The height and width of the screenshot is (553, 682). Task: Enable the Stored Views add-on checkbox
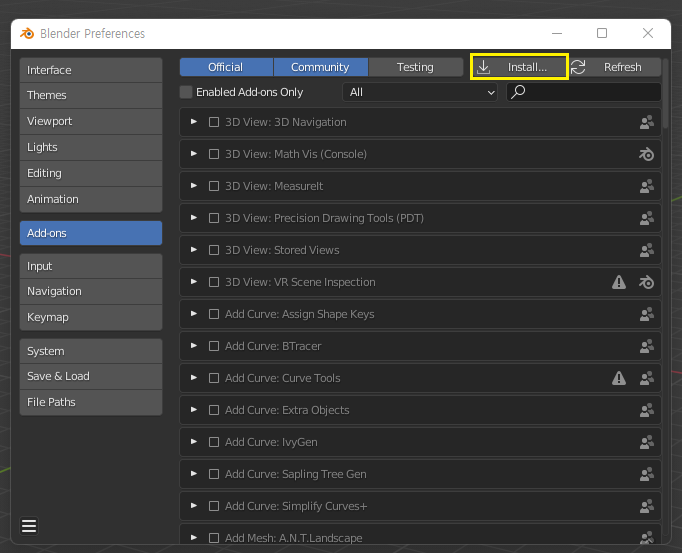point(214,250)
